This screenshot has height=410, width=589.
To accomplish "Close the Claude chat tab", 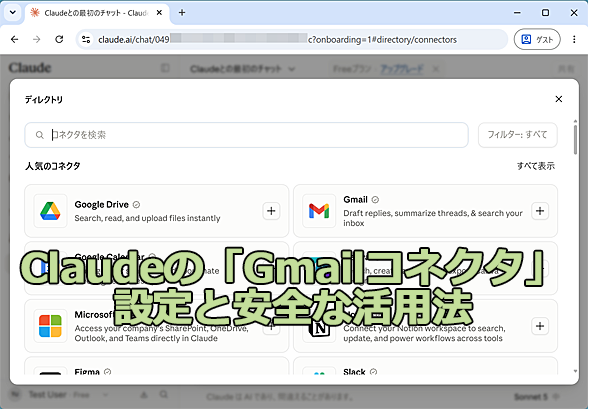I will [159, 12].
